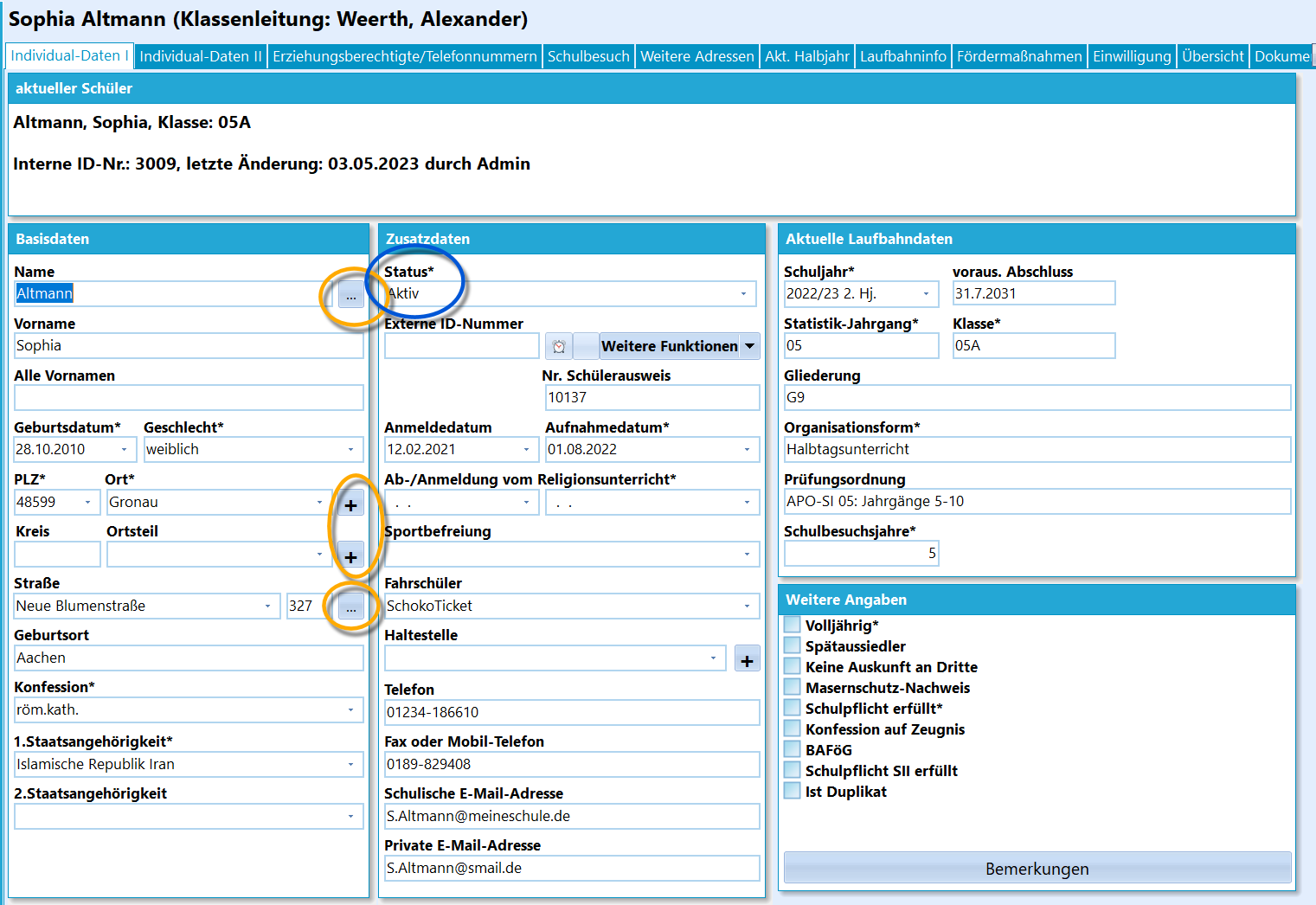Open the Konfession dropdown

(x=350, y=710)
